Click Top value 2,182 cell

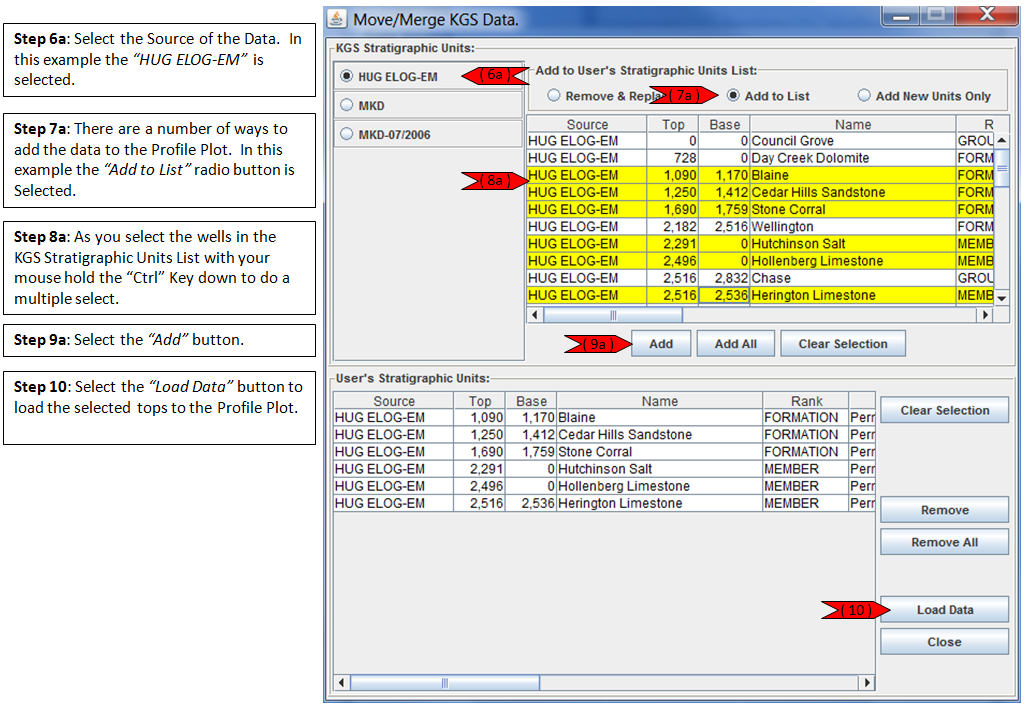click(673, 226)
